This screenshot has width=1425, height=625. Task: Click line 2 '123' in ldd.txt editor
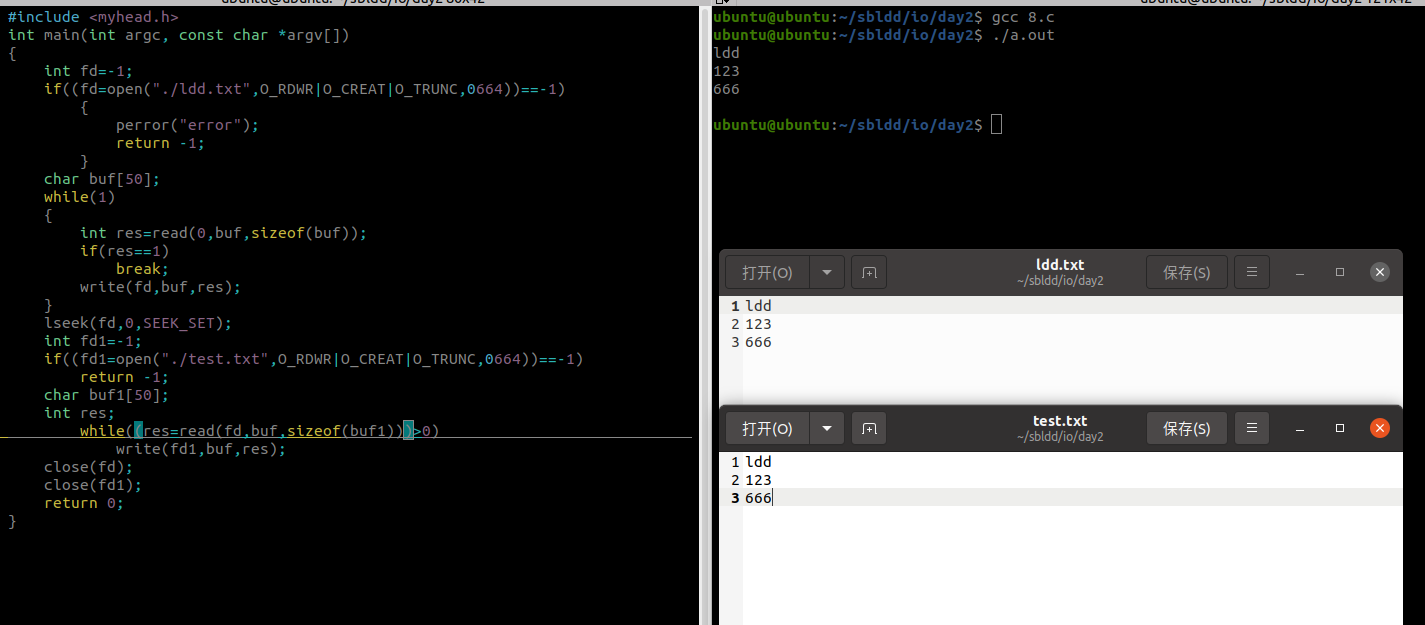[759, 324]
